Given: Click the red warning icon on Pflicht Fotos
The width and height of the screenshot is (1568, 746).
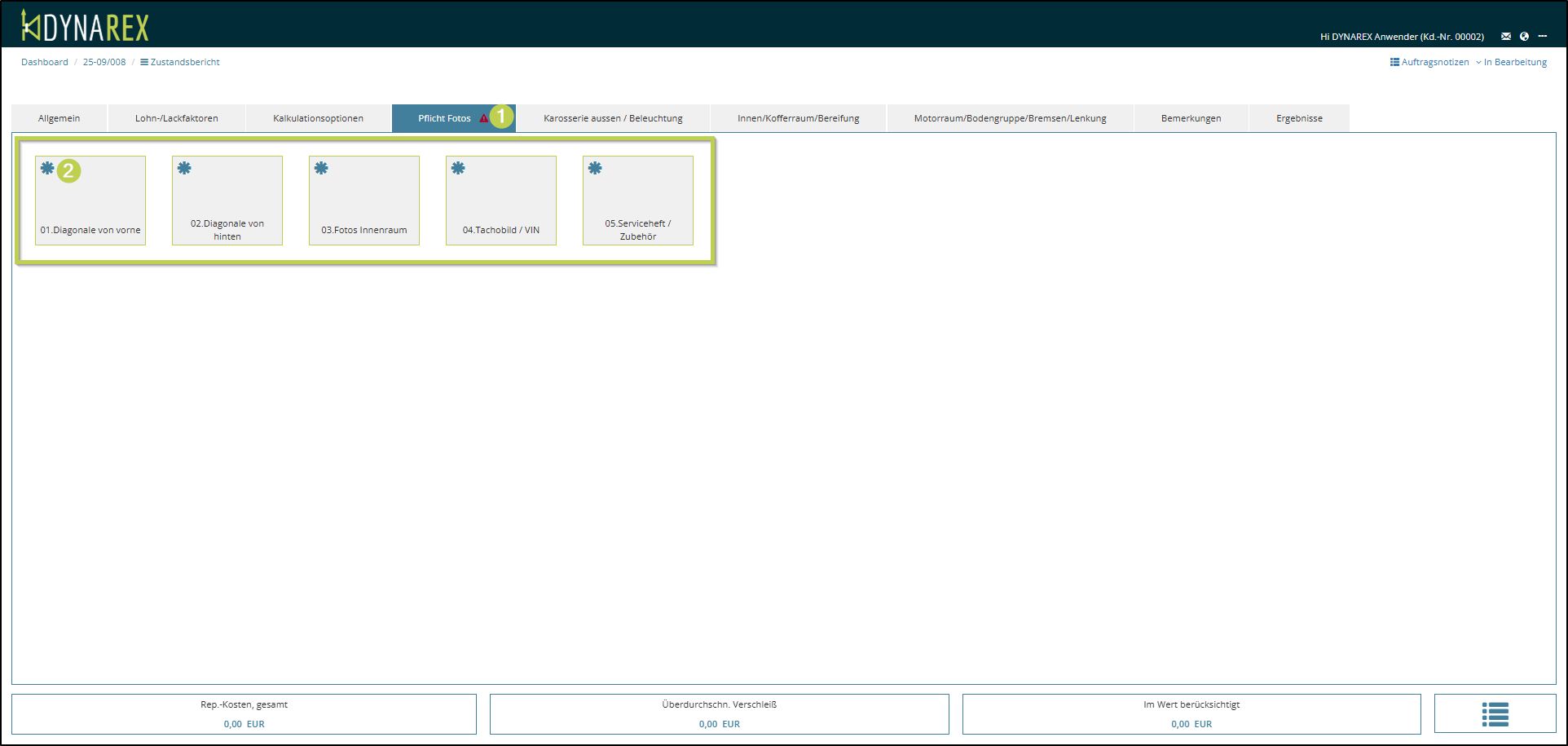Looking at the screenshot, I should [483, 118].
